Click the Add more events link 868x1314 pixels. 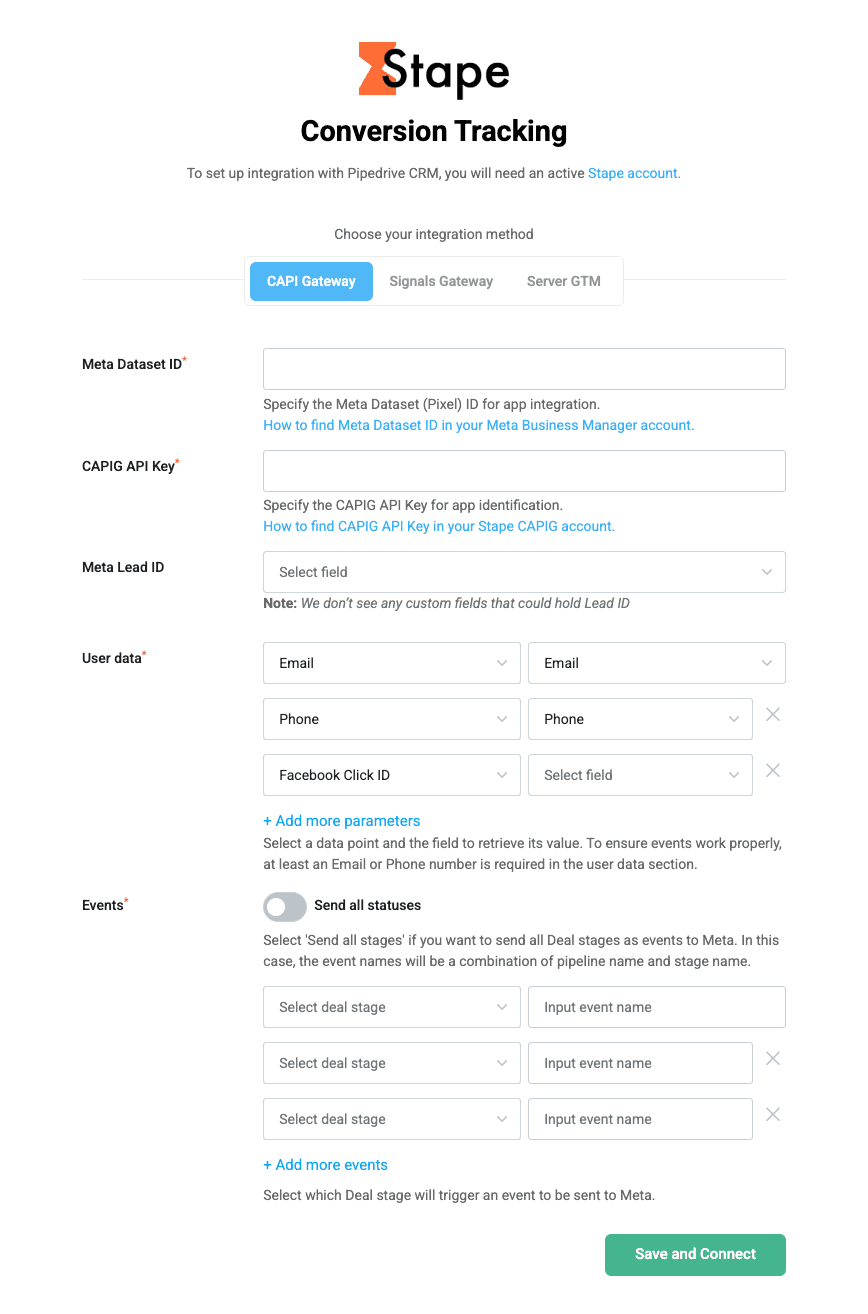point(326,1165)
